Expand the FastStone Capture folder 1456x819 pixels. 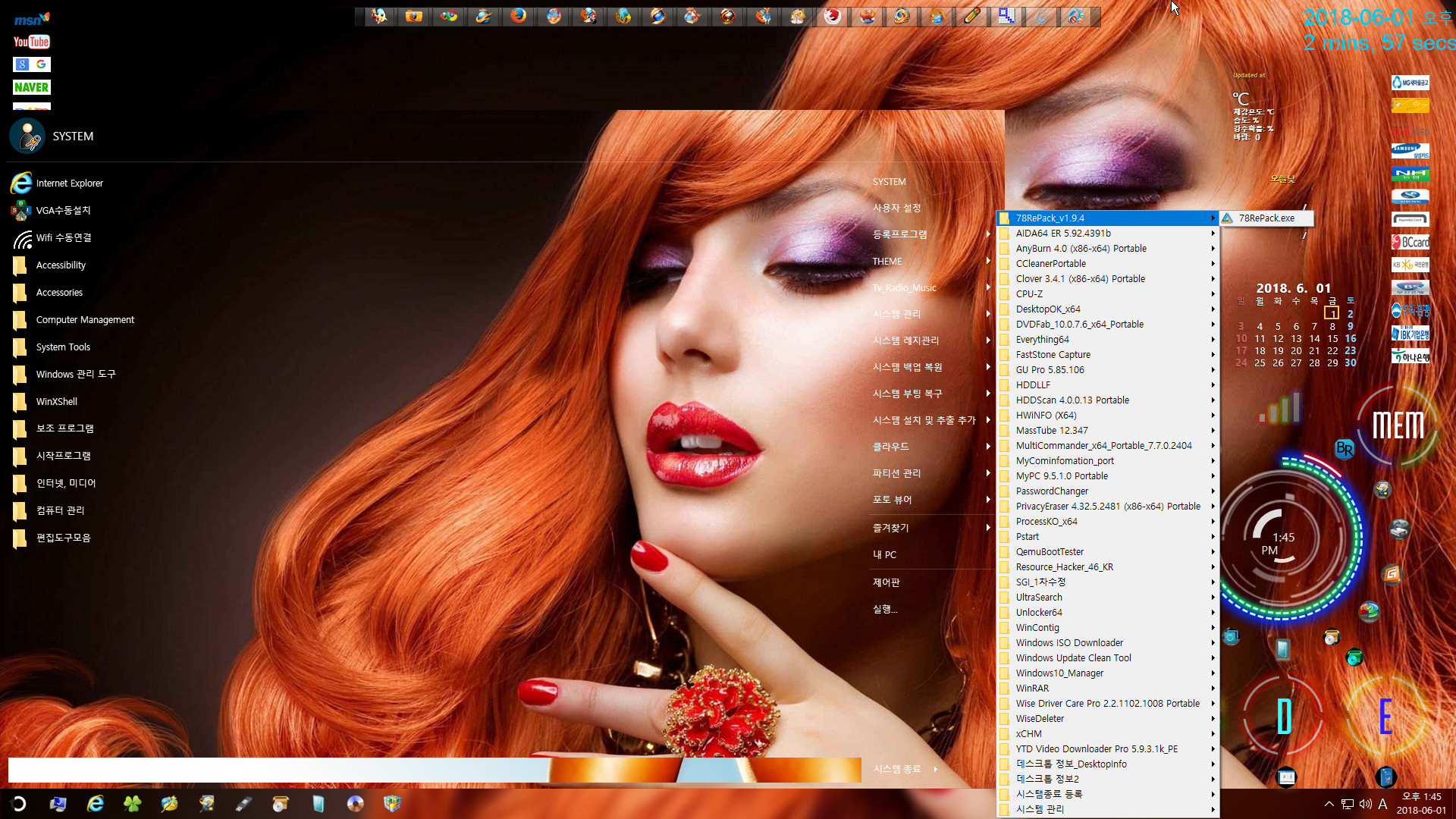[x=1107, y=355]
